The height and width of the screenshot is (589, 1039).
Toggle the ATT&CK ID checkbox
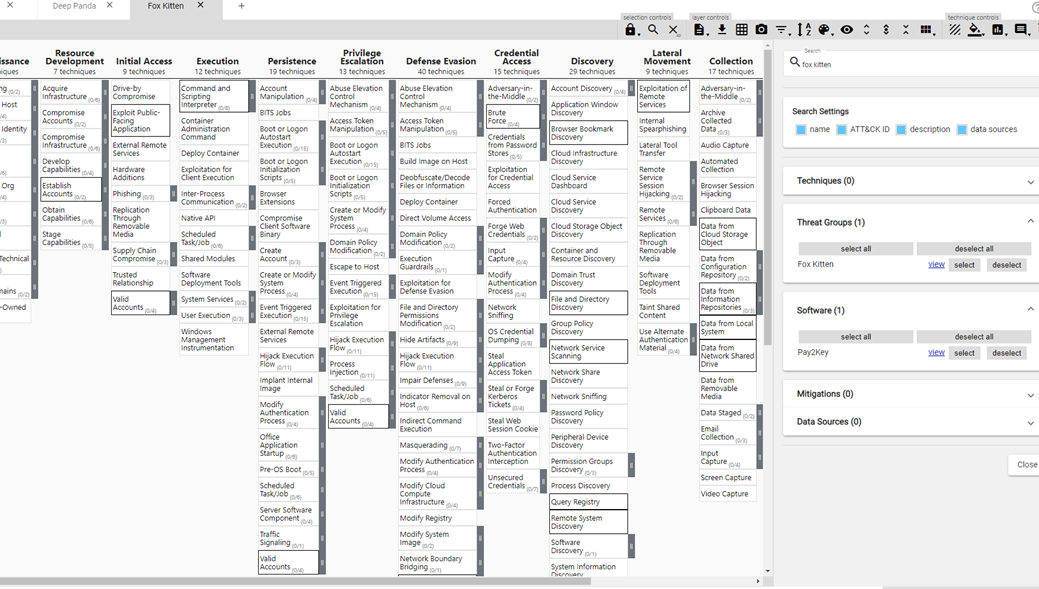842,130
